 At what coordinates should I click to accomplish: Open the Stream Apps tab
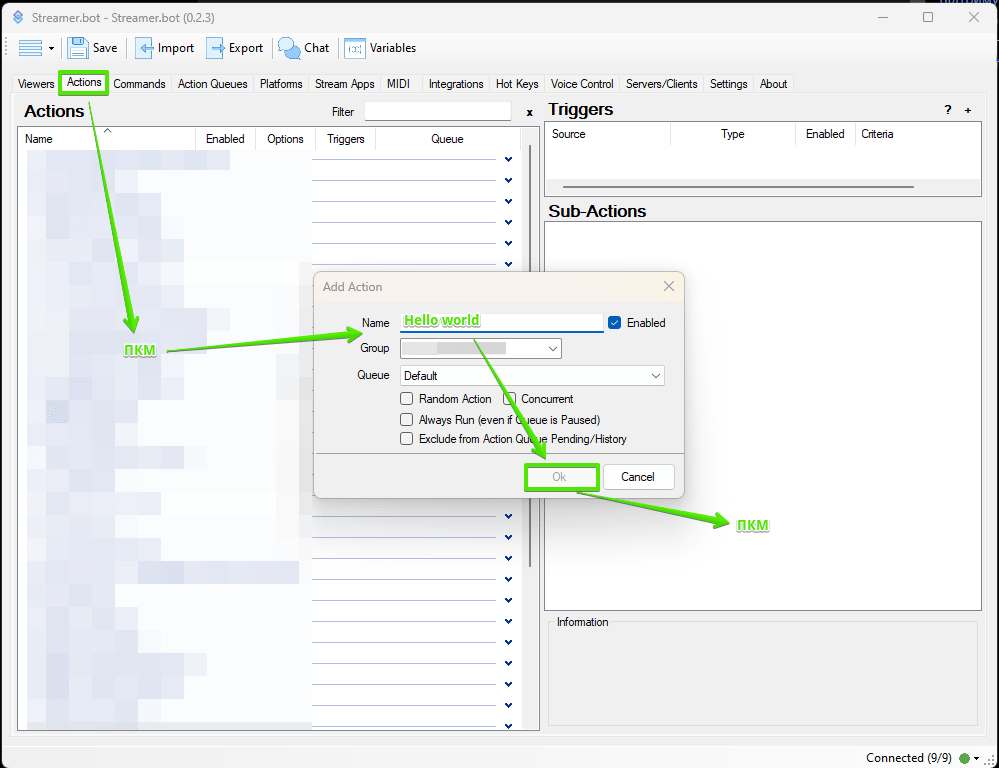point(345,83)
